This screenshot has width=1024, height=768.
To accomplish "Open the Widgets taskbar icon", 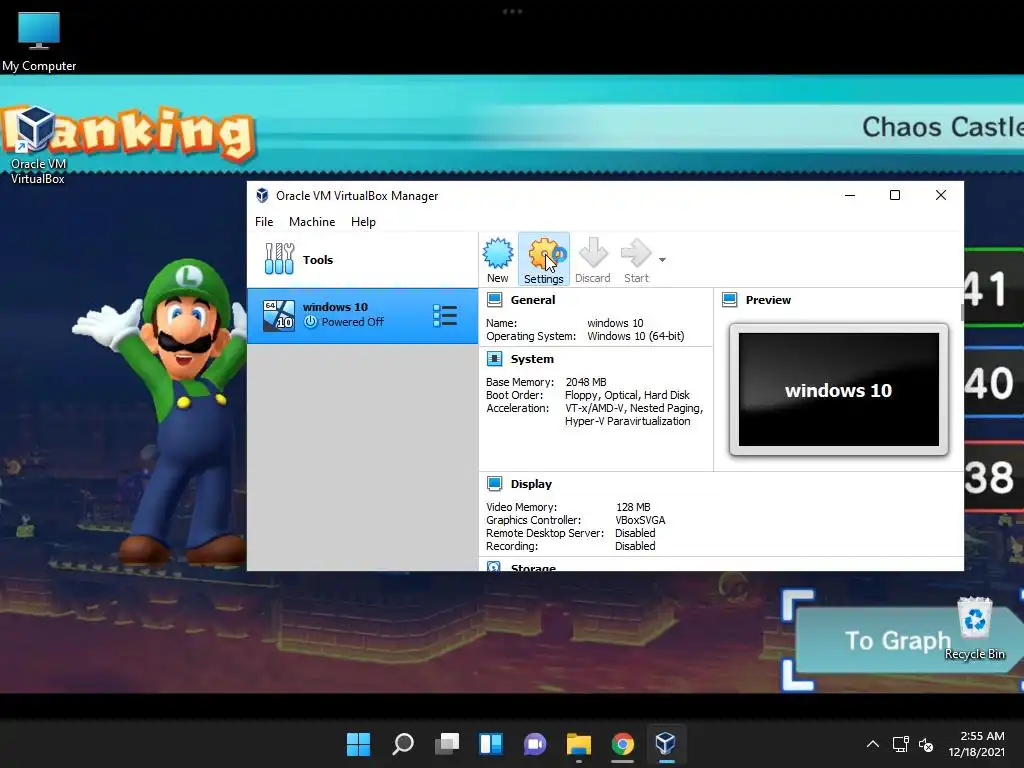I will point(490,744).
